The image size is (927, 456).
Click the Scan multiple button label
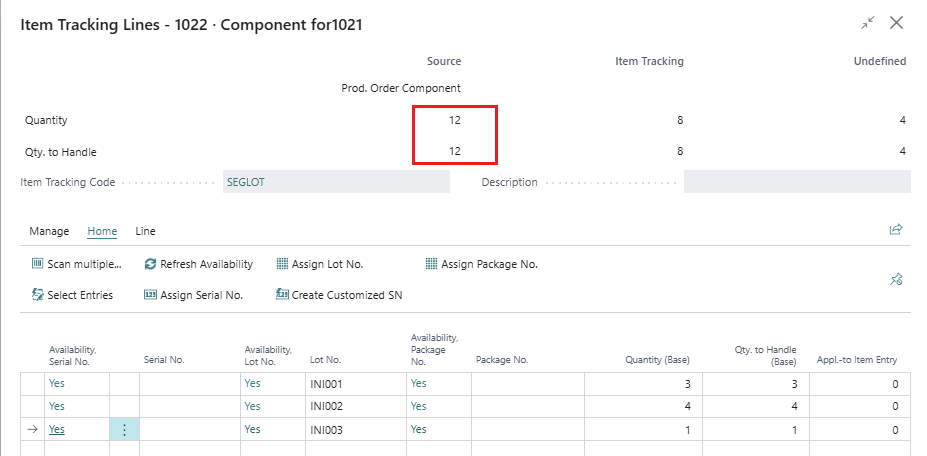coord(85,264)
